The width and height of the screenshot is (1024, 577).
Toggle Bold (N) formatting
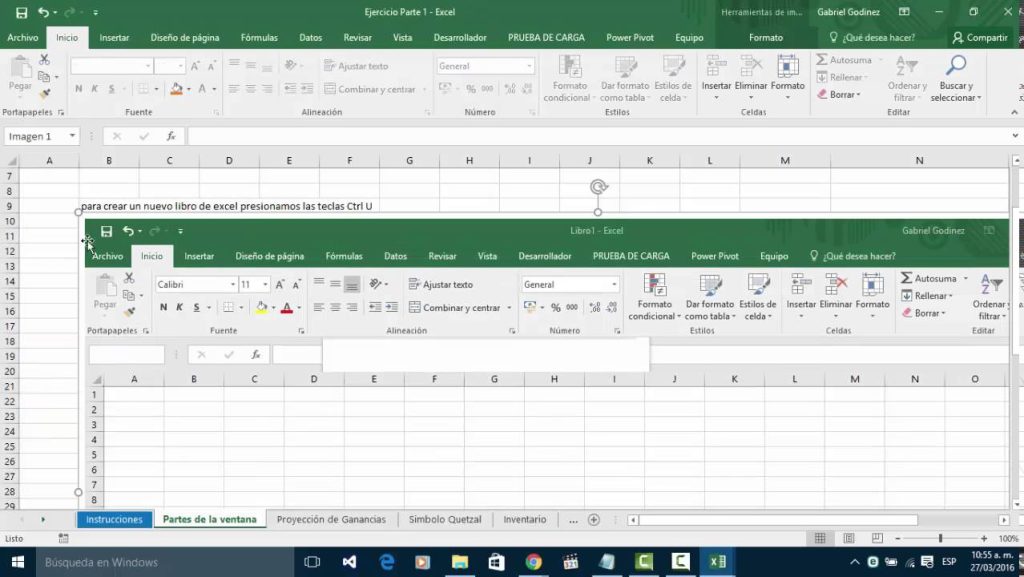tap(78, 89)
